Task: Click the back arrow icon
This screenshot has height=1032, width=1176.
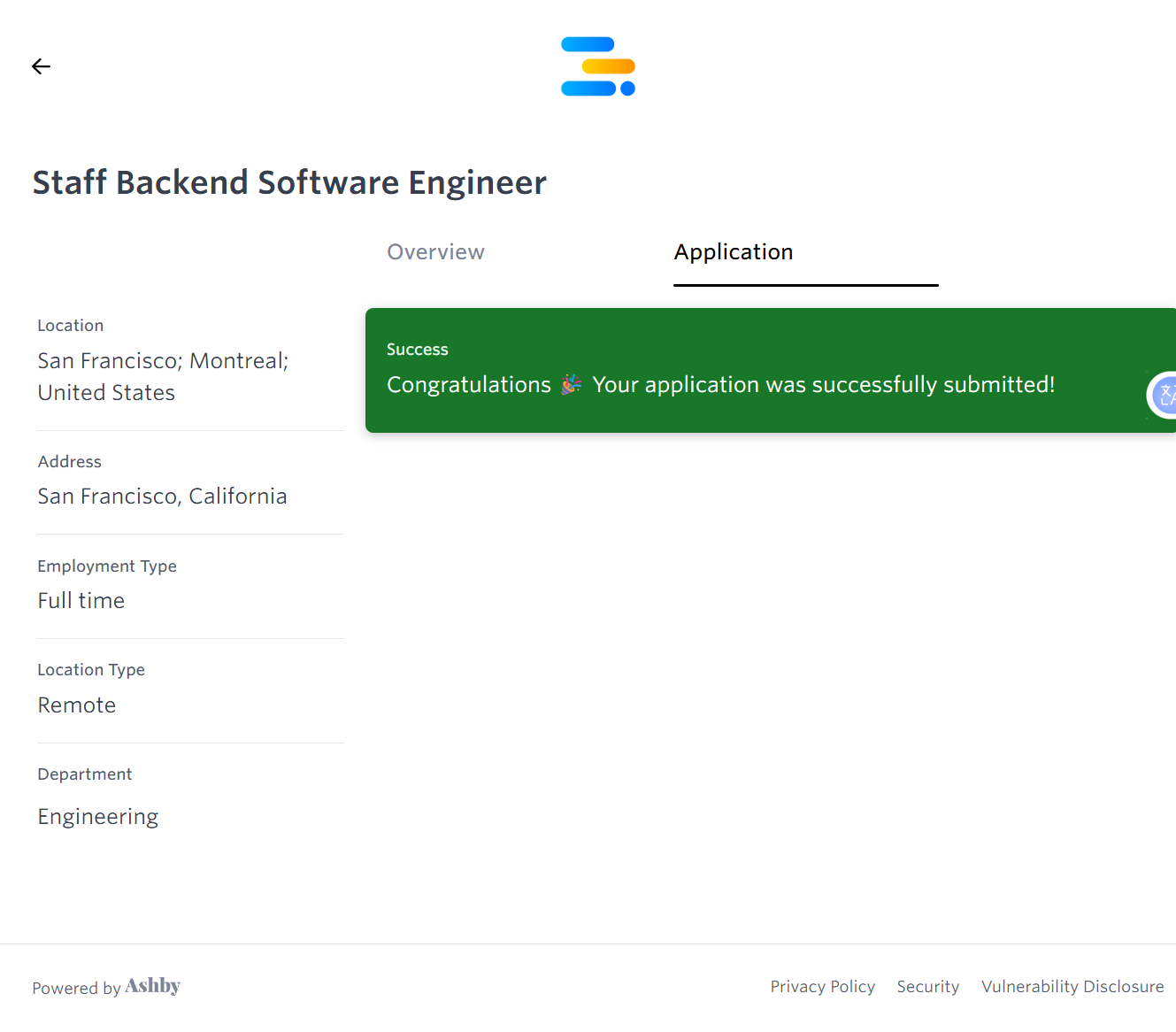Action: point(41,66)
